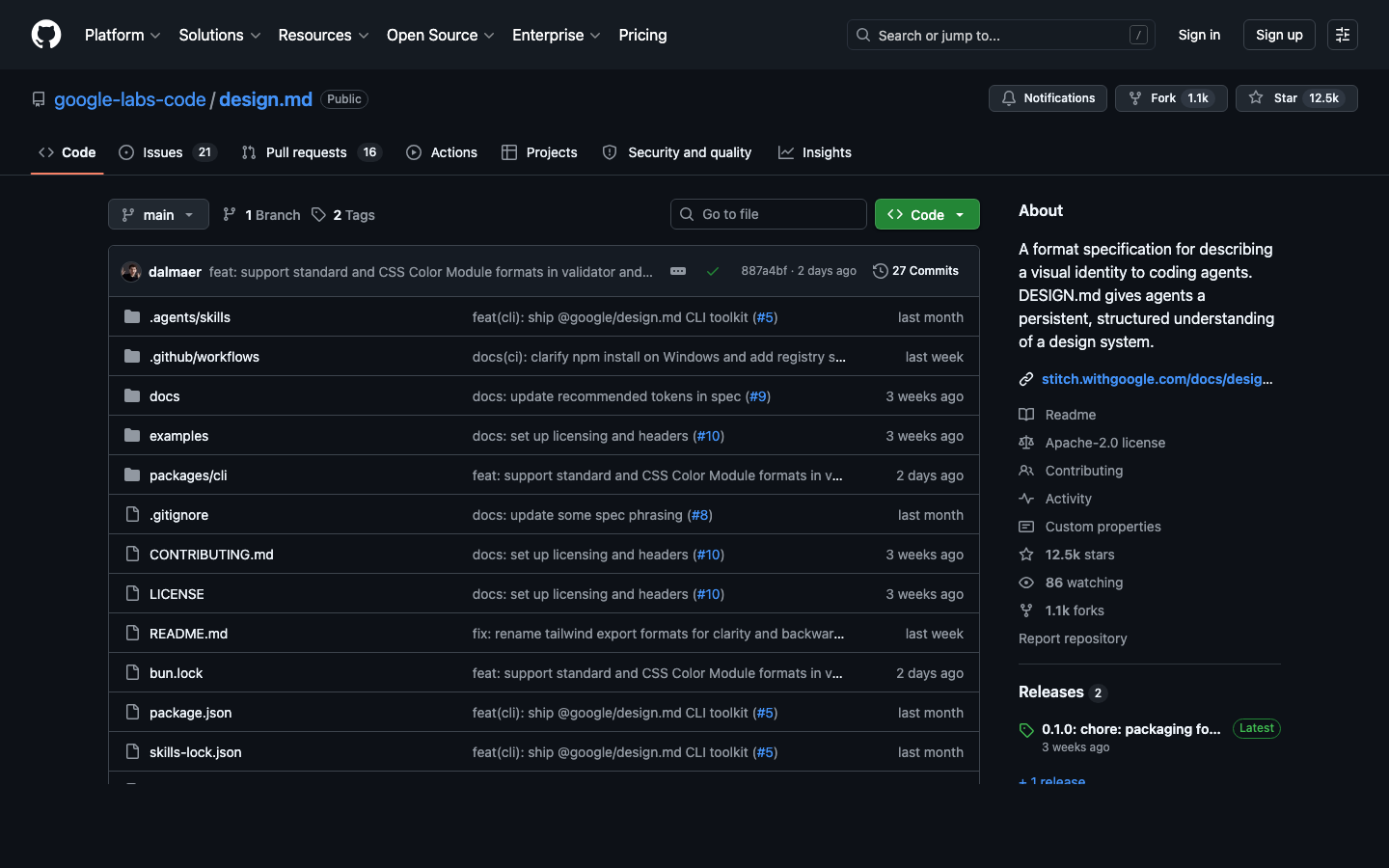
Task: Click the folder icon beside examples
Action: pos(132,435)
